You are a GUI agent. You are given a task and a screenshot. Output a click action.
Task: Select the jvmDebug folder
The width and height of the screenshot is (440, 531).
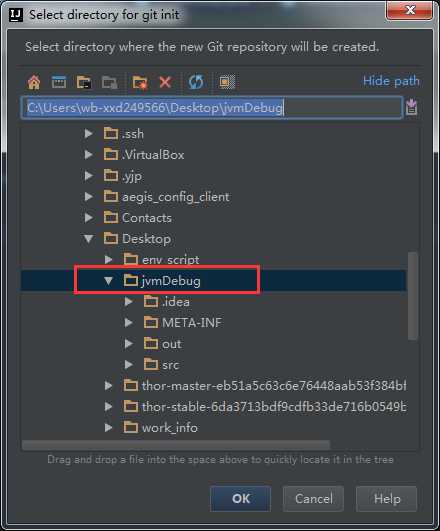[x=162, y=281]
